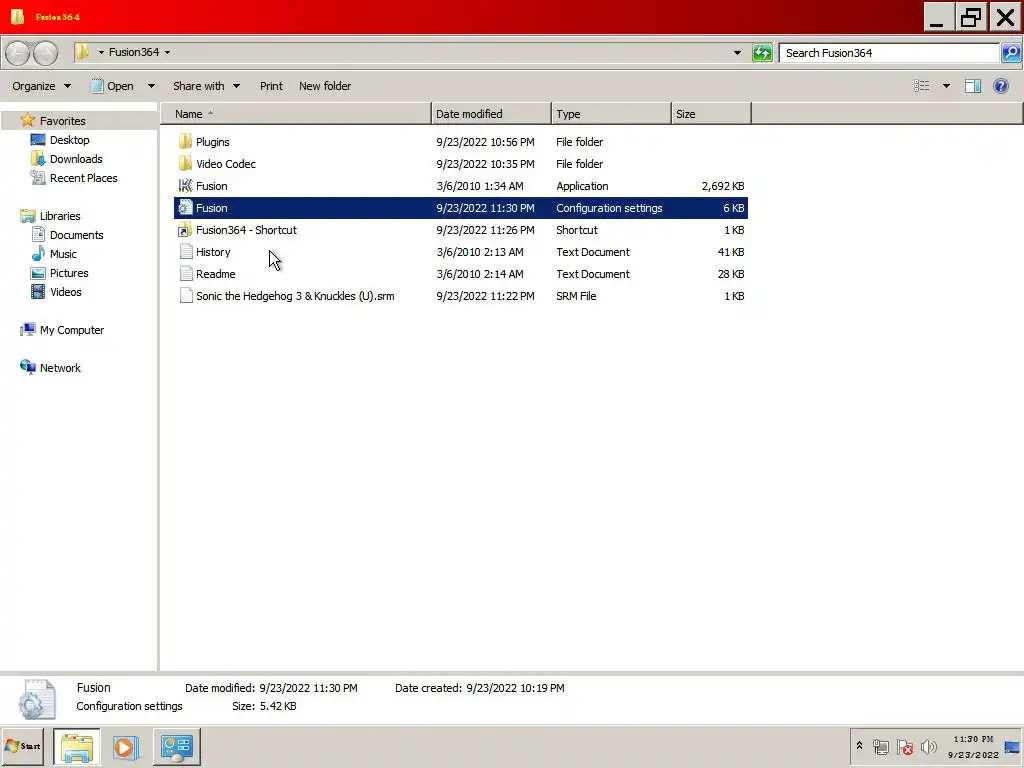Expand the Open button dropdown arrow
This screenshot has height=768, width=1024.
tap(152, 86)
